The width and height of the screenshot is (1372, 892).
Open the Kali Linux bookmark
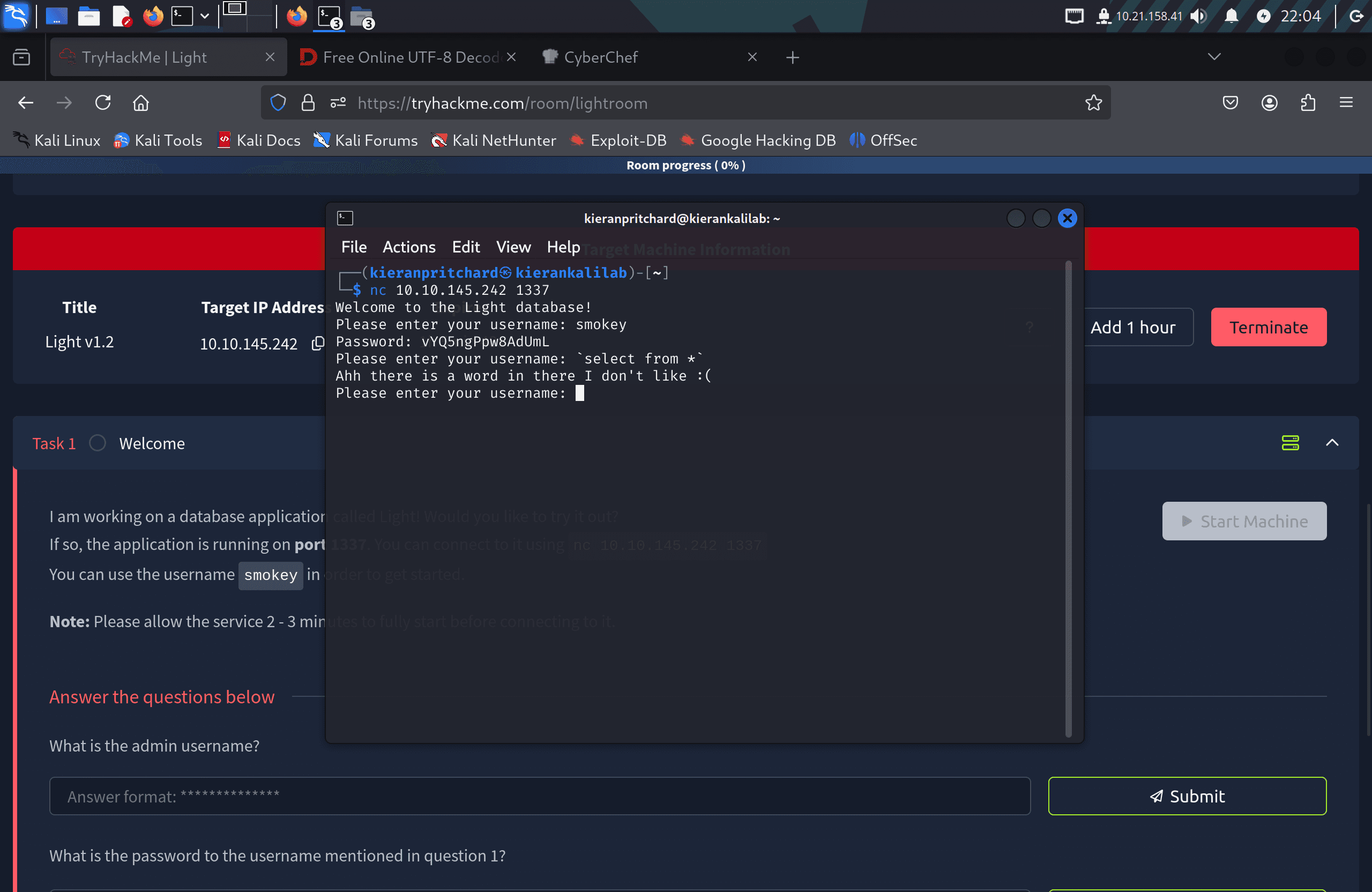click(56, 140)
